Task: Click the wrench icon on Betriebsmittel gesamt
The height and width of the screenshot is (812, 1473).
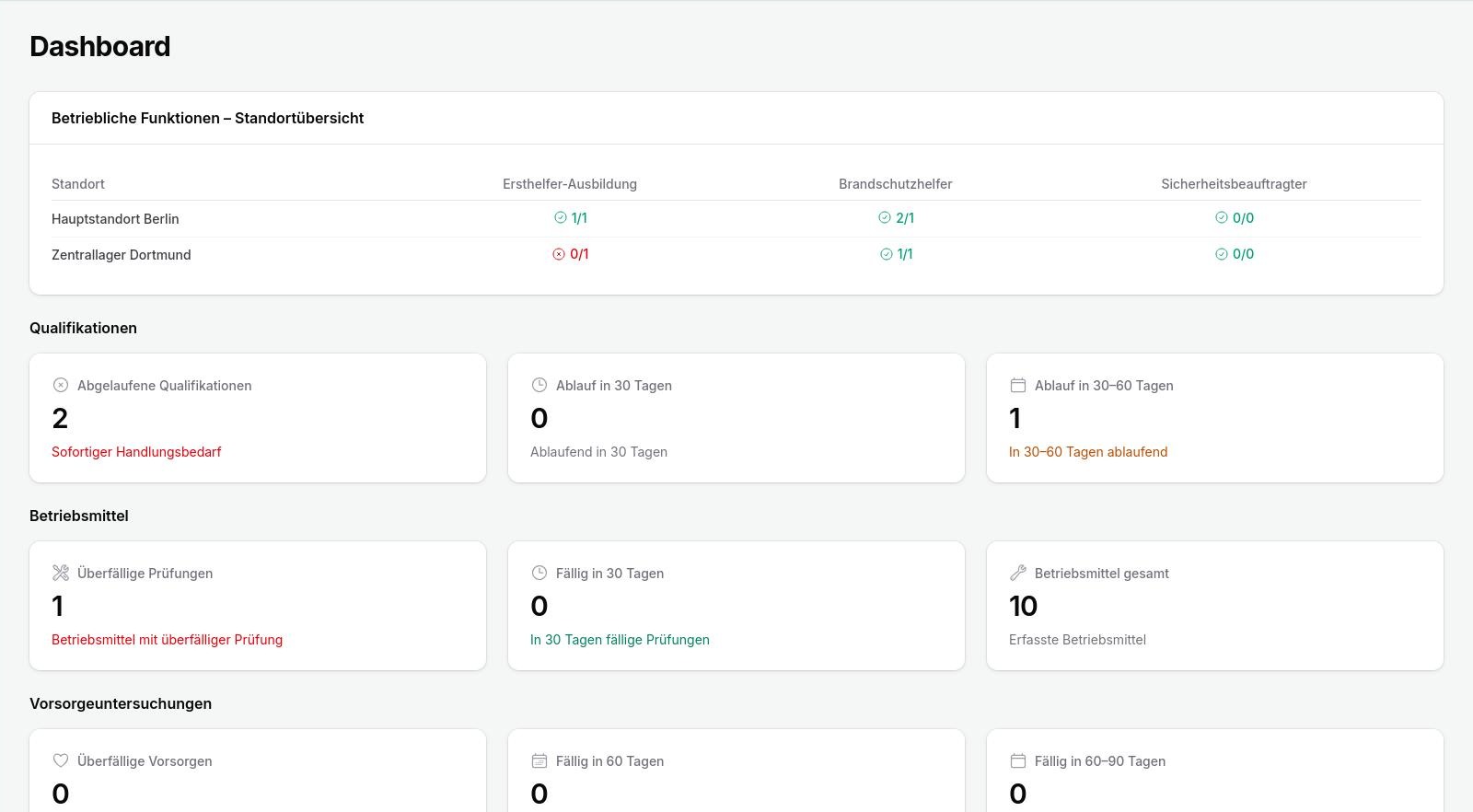Action: [1018, 573]
